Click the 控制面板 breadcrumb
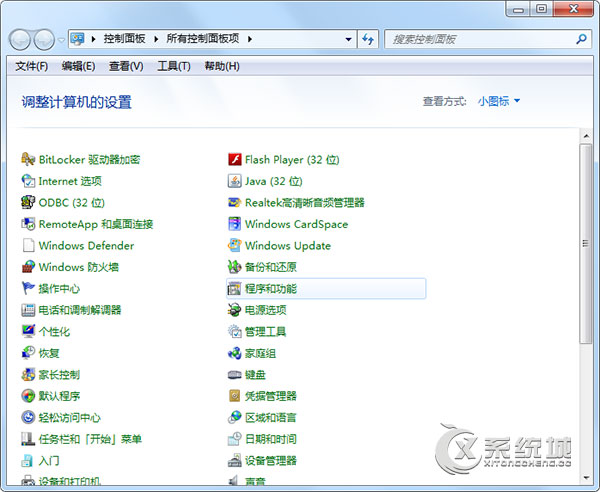 pos(124,39)
